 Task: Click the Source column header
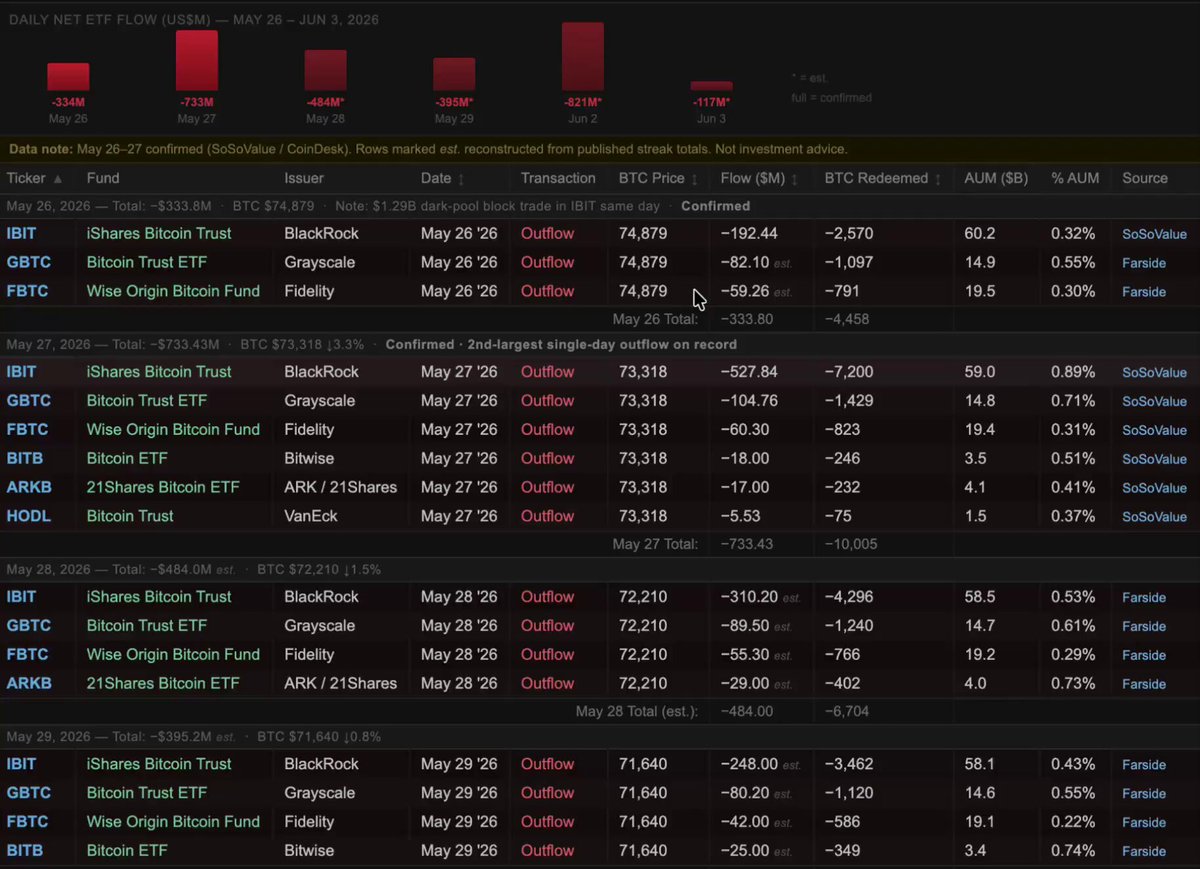click(1145, 178)
